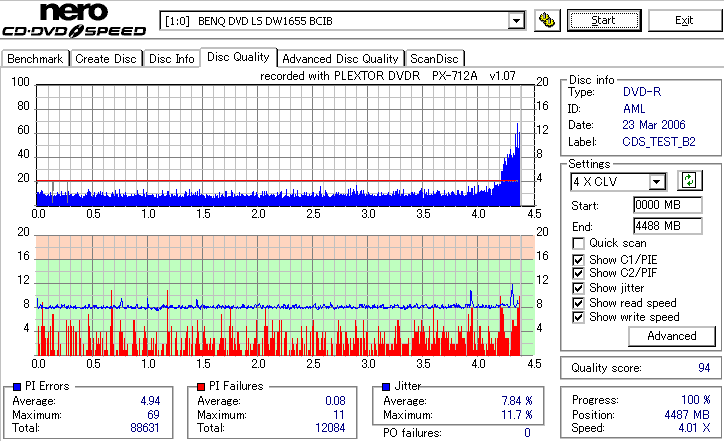Switch to the Benchmark tab
724x441 pixels.
(35, 59)
